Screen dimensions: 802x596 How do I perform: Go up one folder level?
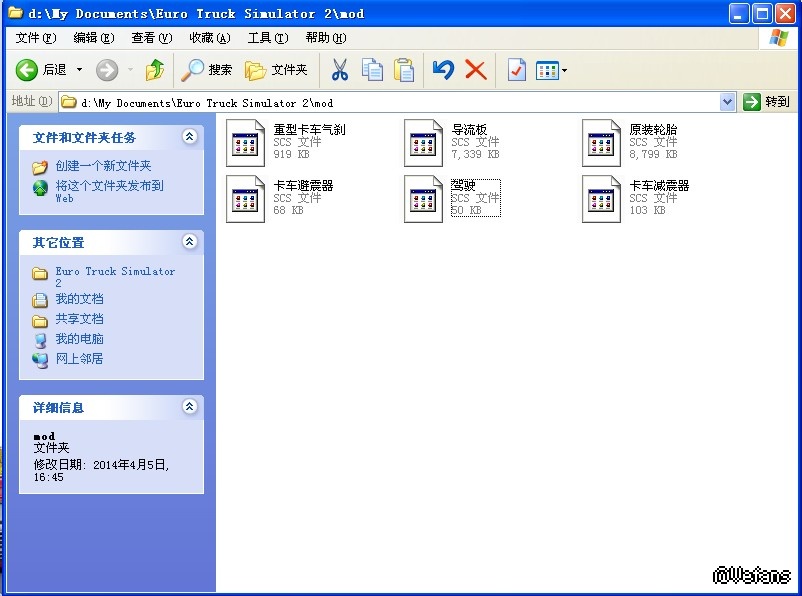click(x=154, y=70)
